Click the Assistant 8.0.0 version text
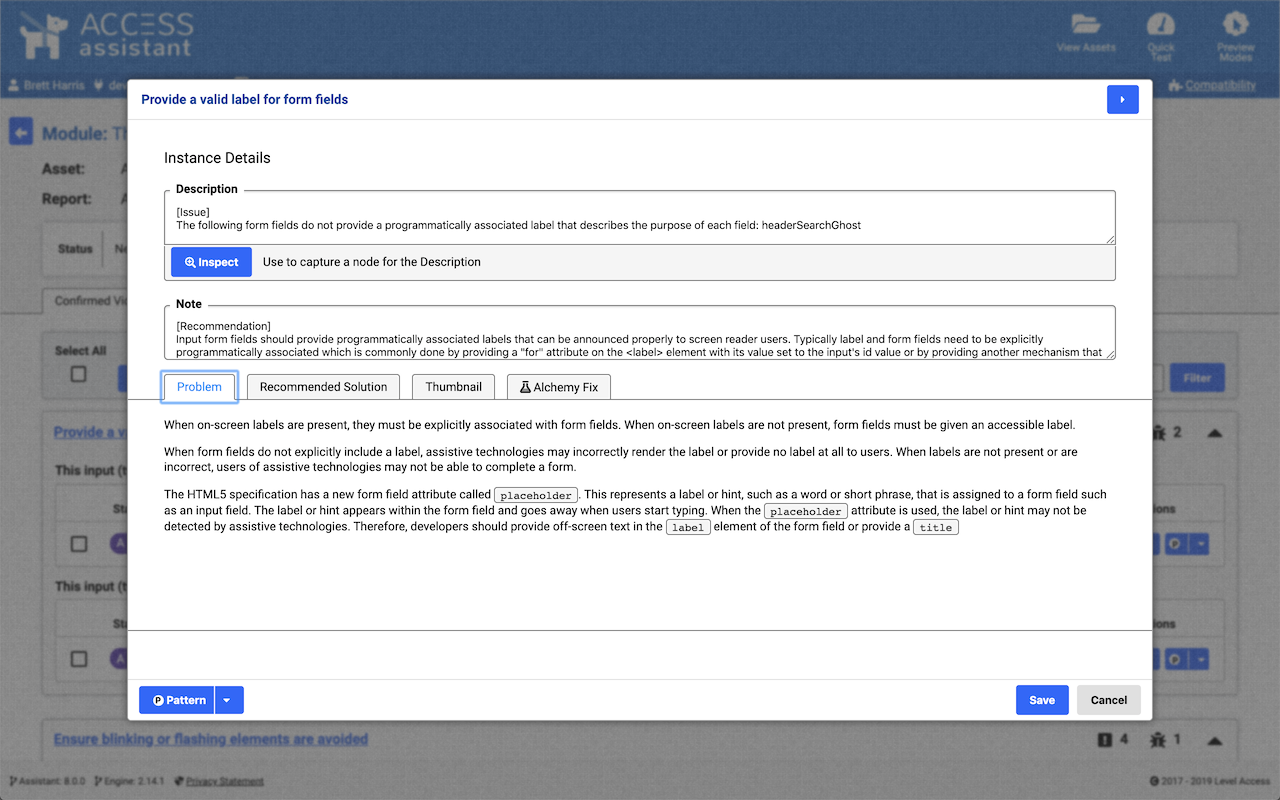The image size is (1280, 800). (53, 781)
